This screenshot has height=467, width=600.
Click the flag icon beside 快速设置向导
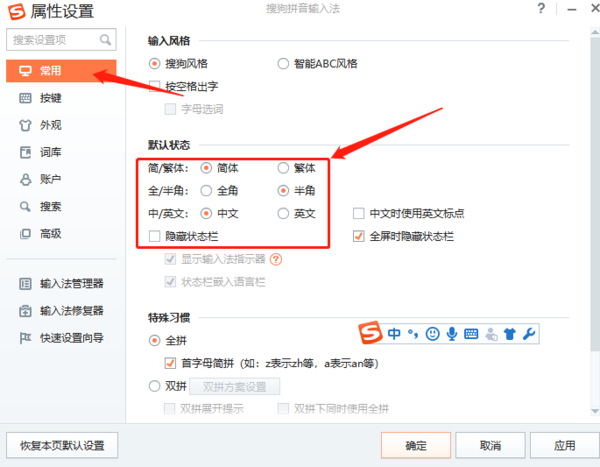coord(25,338)
